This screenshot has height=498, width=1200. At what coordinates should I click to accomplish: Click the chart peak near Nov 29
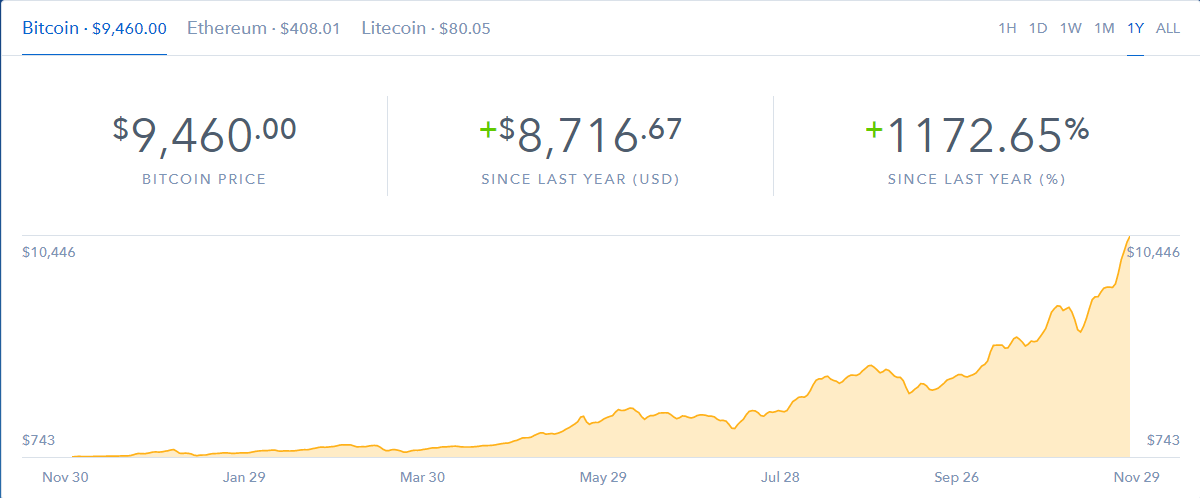(x=1129, y=238)
